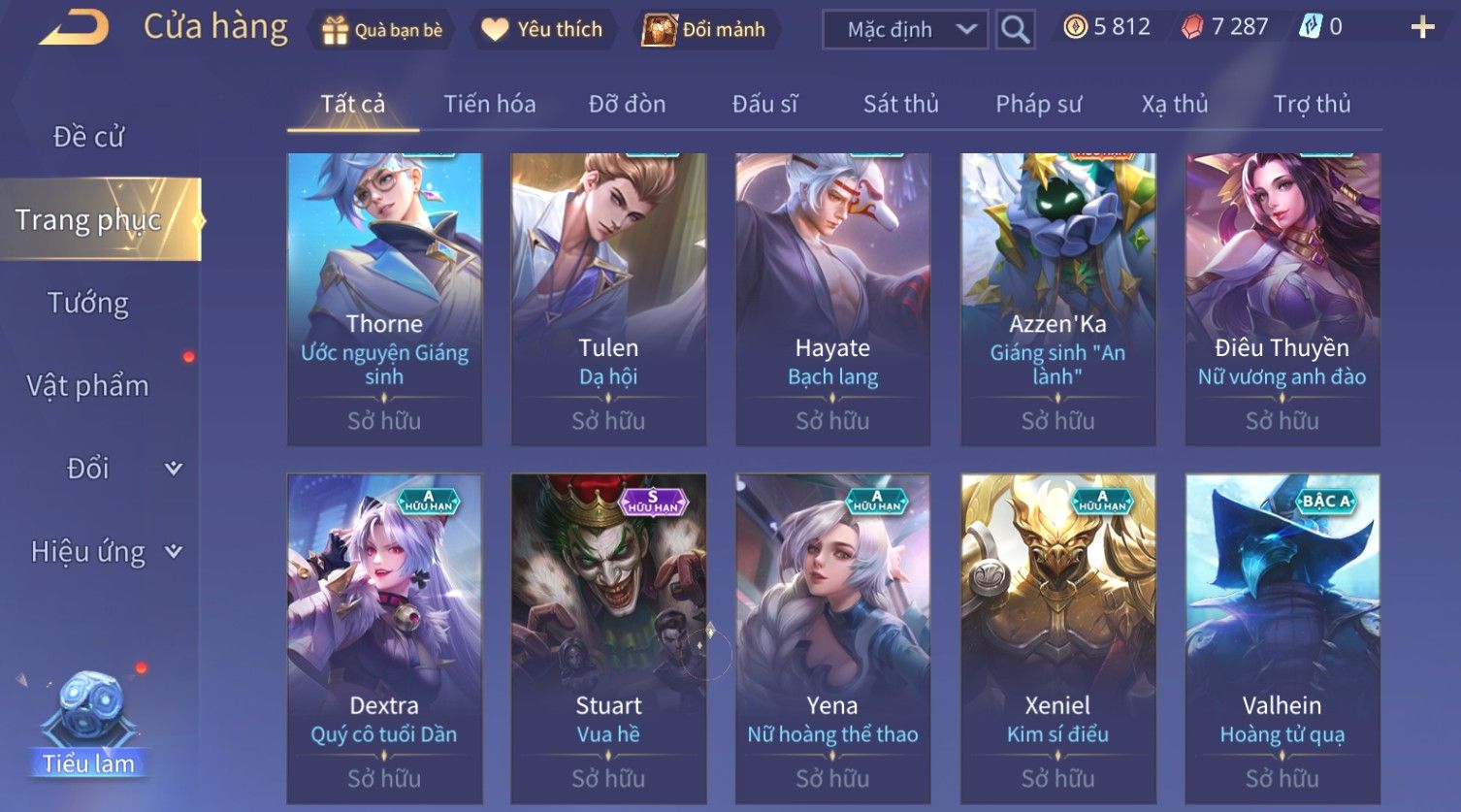Select Valhein Hoàng tử quạ skin card
Screen dimensions: 1461x812
click(x=1282, y=638)
